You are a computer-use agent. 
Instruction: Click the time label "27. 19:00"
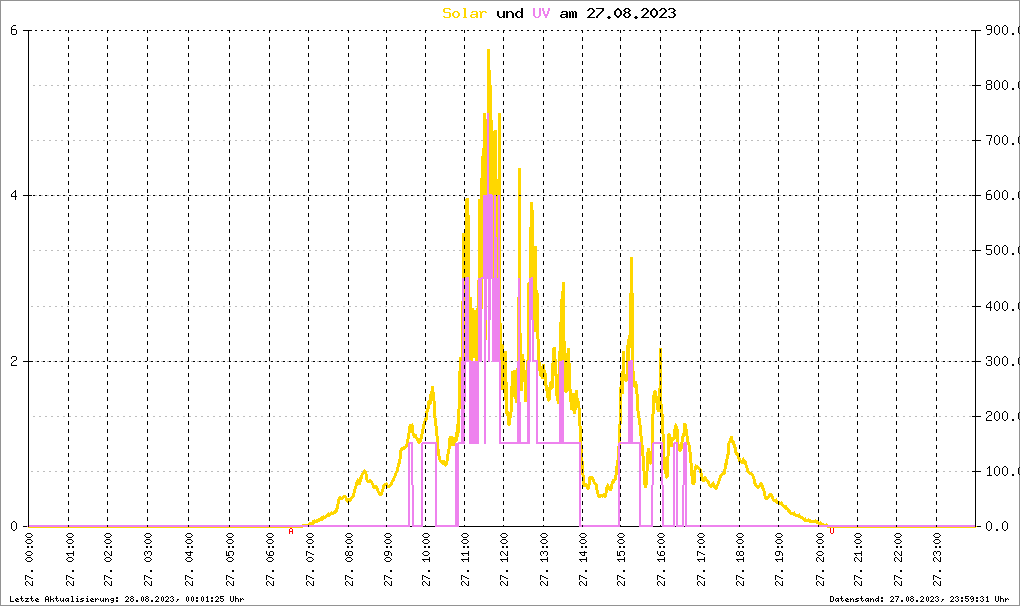coord(779,560)
